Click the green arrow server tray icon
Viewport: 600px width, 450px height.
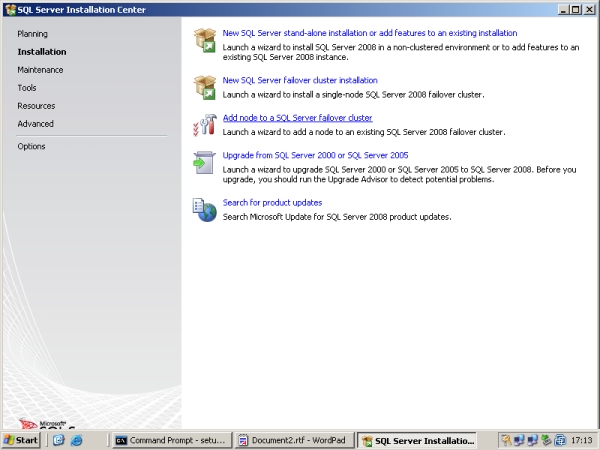(x=546, y=440)
